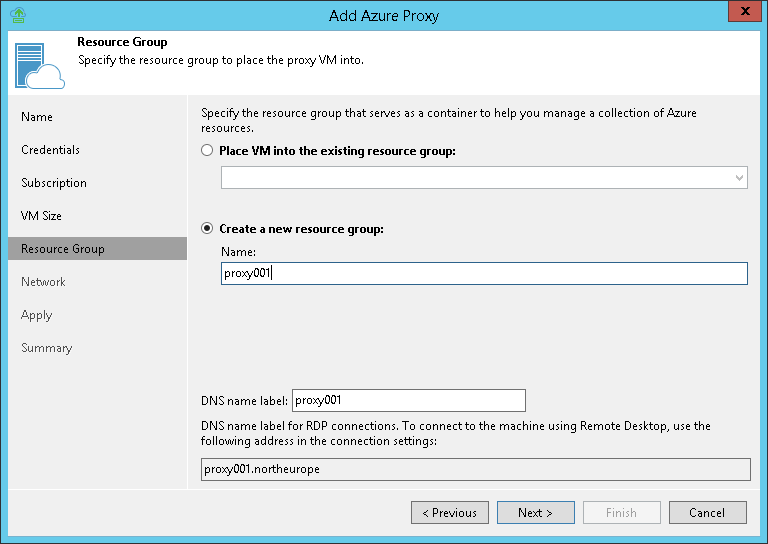768x544 pixels.
Task: Jump to the VM Size step
Action: point(42,216)
